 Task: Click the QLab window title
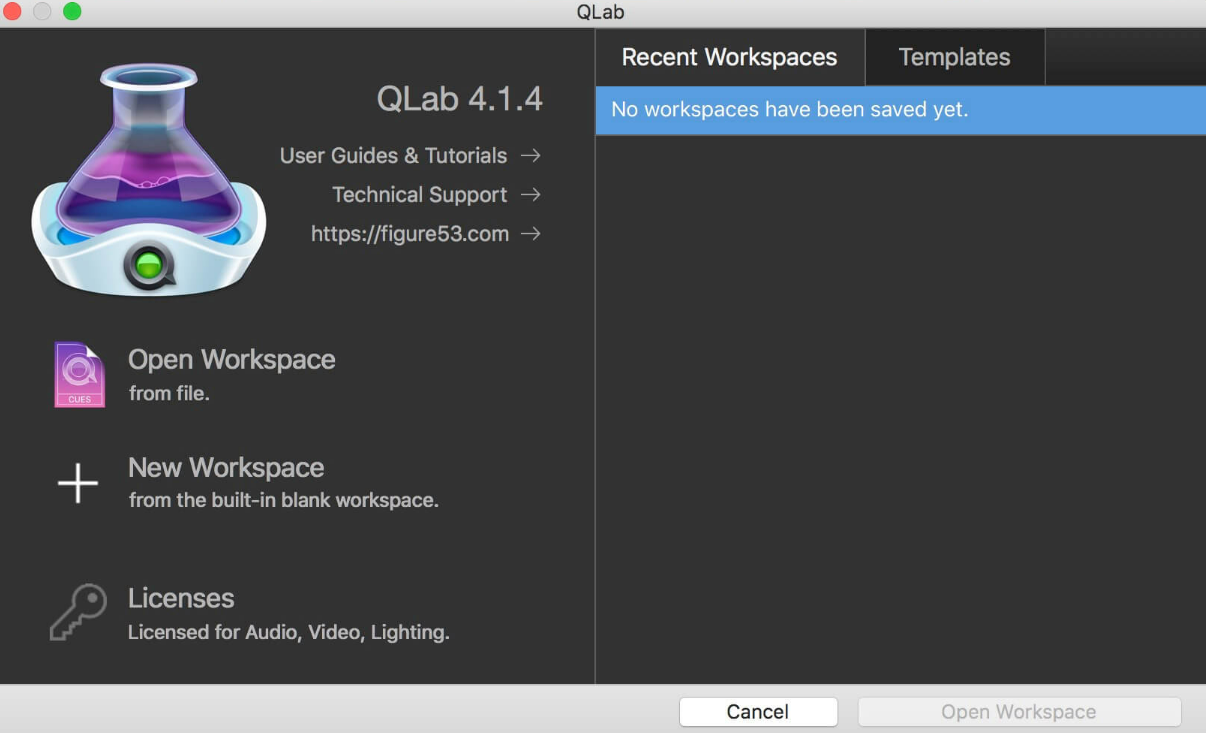click(601, 13)
